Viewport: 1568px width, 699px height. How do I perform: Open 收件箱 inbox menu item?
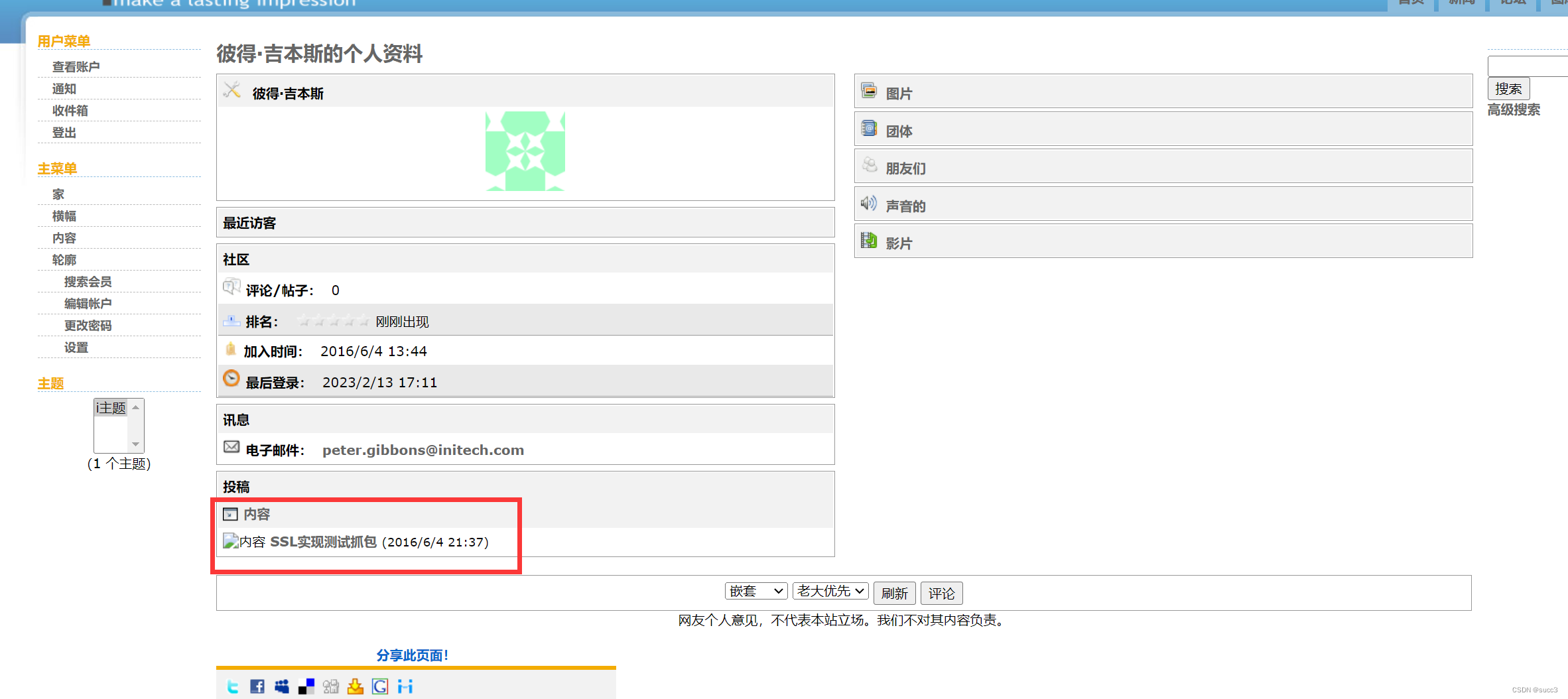(x=70, y=111)
